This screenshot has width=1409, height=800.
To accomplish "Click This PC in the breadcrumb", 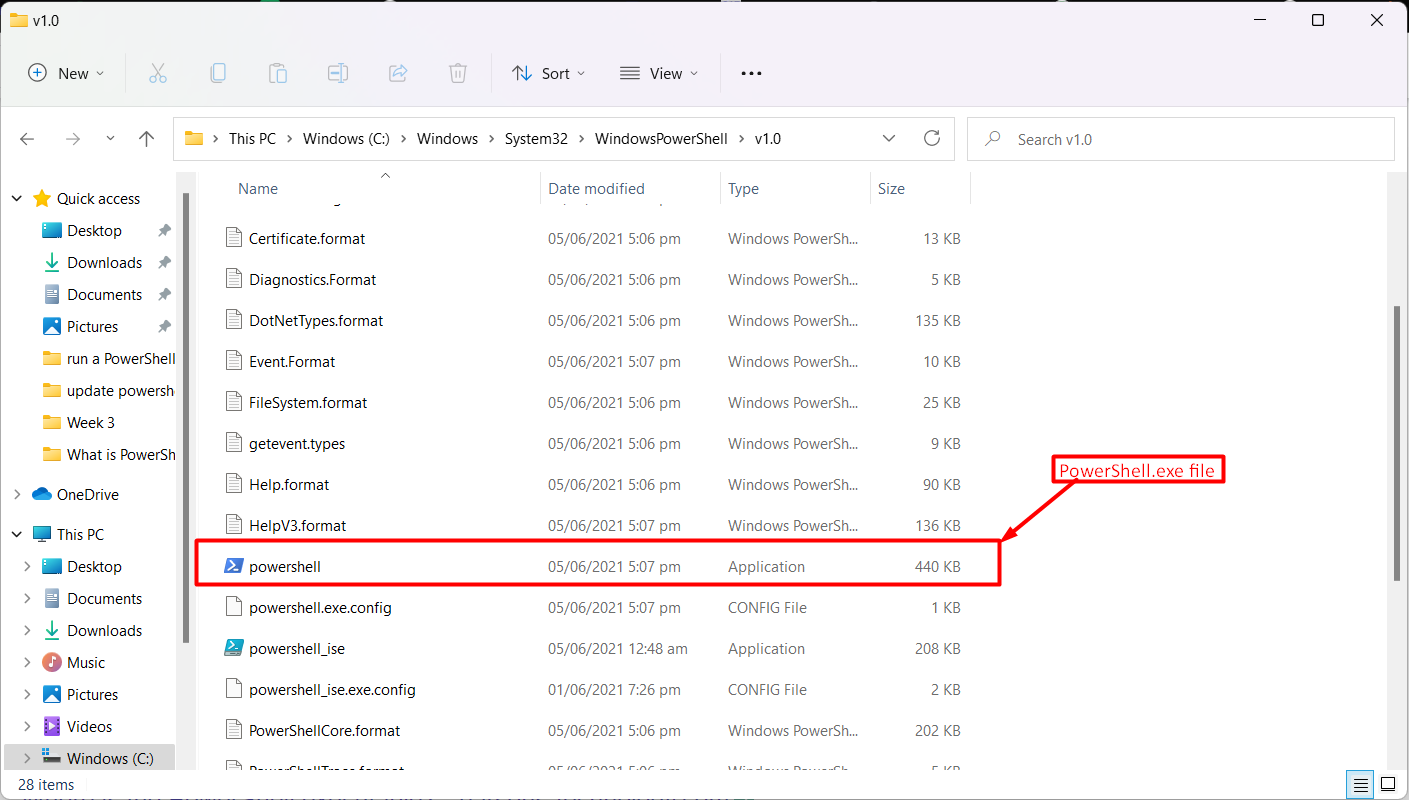I will 252,138.
